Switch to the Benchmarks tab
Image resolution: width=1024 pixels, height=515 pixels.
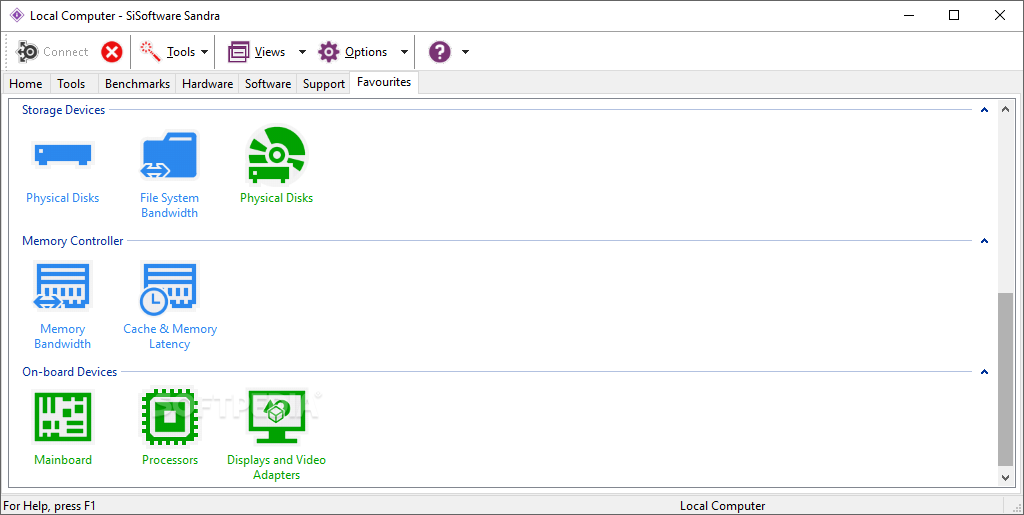pos(137,84)
